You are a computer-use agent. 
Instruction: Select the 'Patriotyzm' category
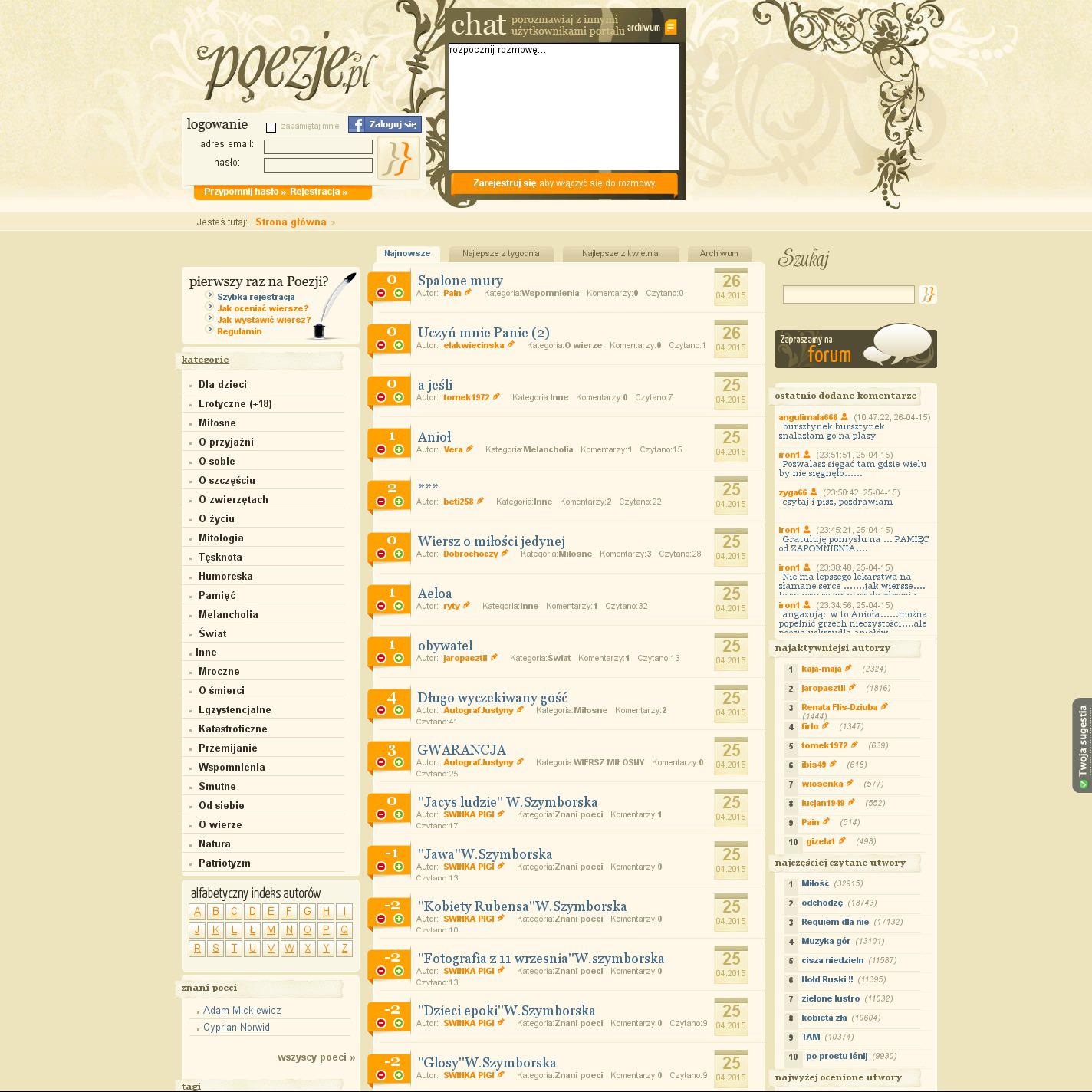[225, 863]
